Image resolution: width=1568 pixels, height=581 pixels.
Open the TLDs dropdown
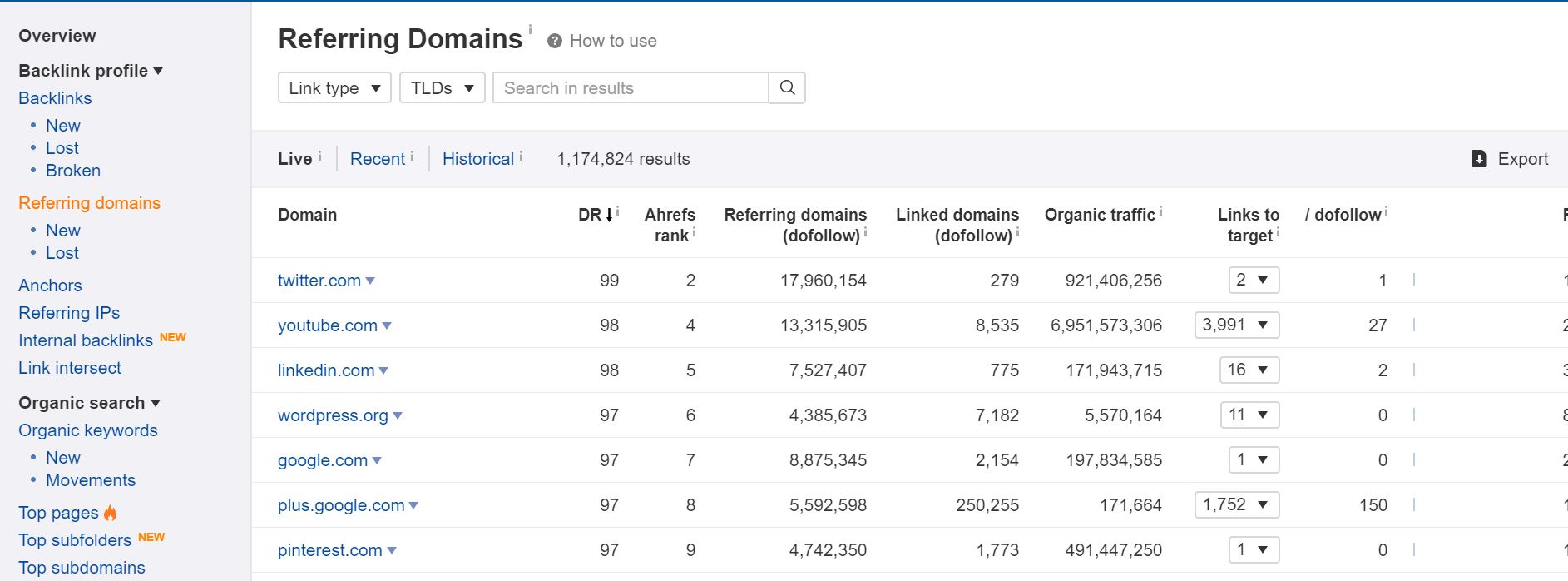coord(443,87)
